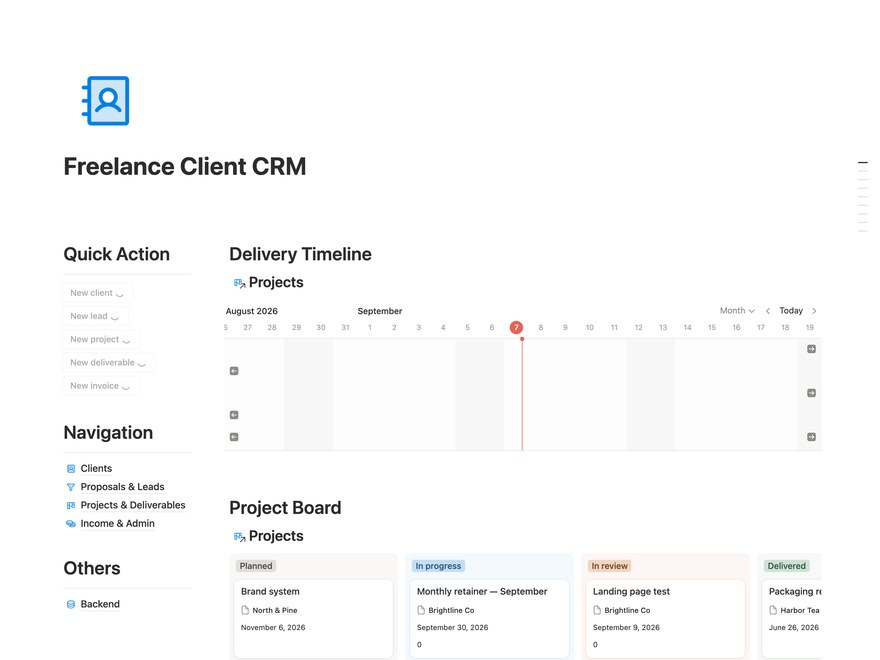Screen dimensions: 880x660
Task: Click the topmost right-arrow jump icon in timeline
Action: tap(812, 349)
